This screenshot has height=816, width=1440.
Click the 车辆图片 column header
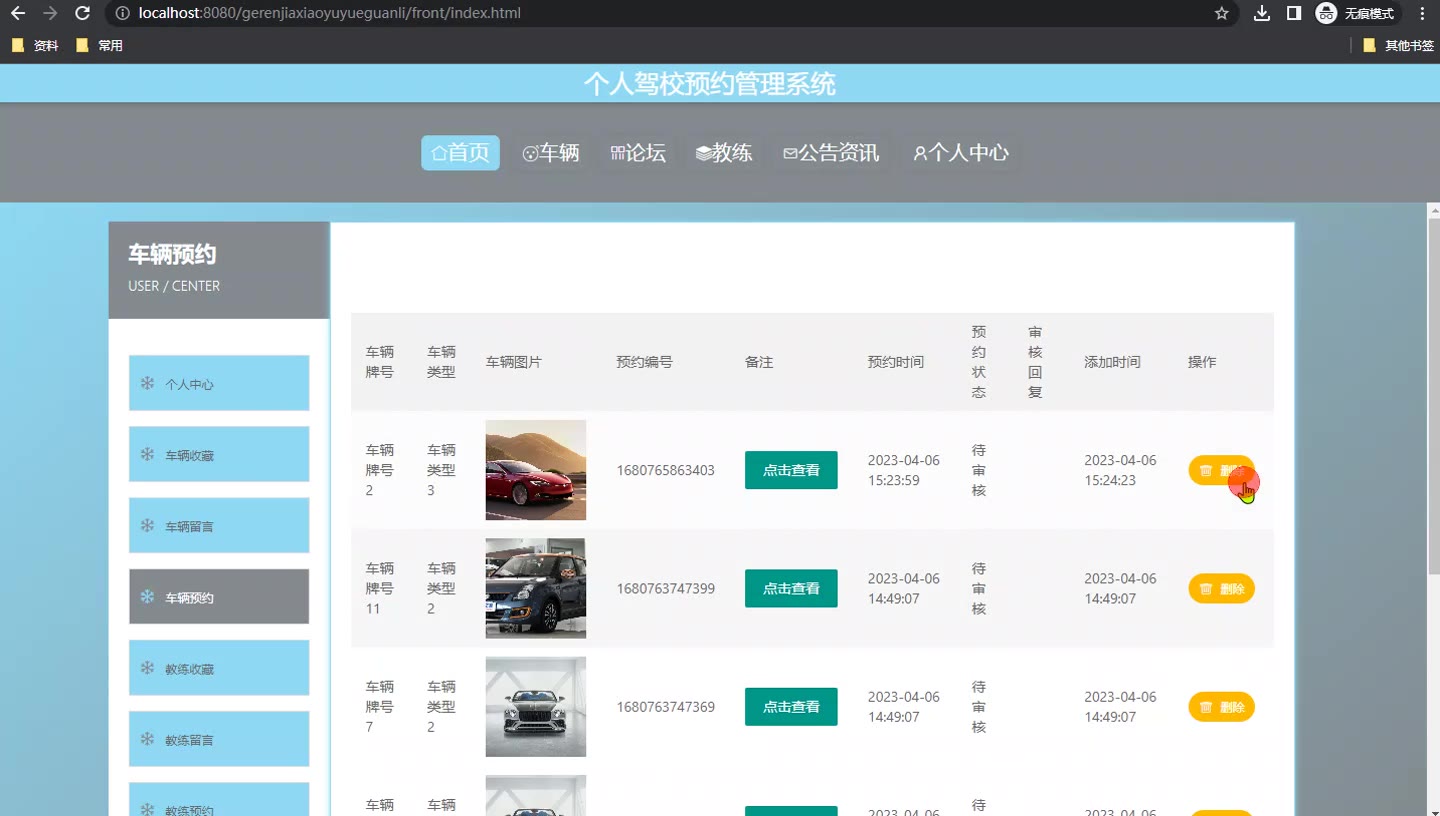[514, 362]
